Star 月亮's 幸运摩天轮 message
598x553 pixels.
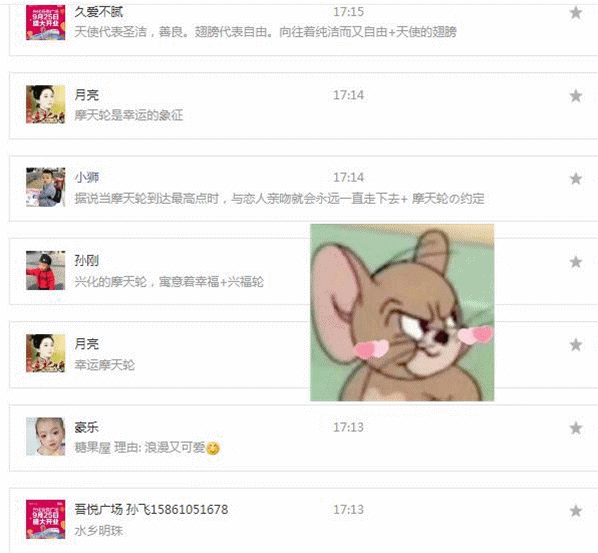point(575,345)
